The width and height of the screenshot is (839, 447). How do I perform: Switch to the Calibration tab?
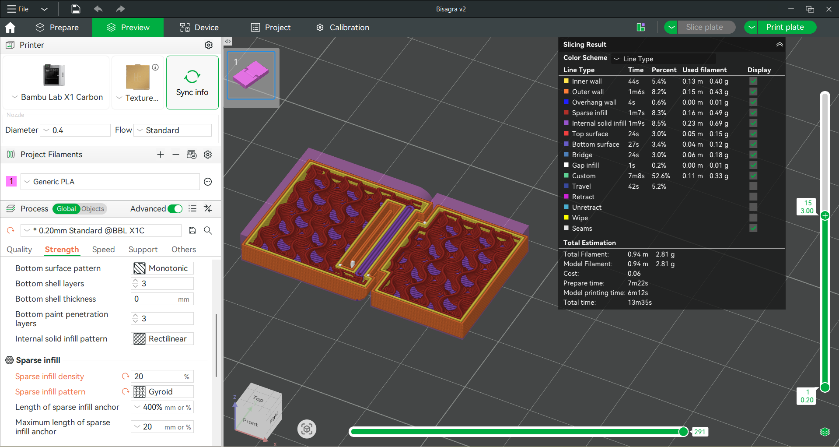click(342, 27)
